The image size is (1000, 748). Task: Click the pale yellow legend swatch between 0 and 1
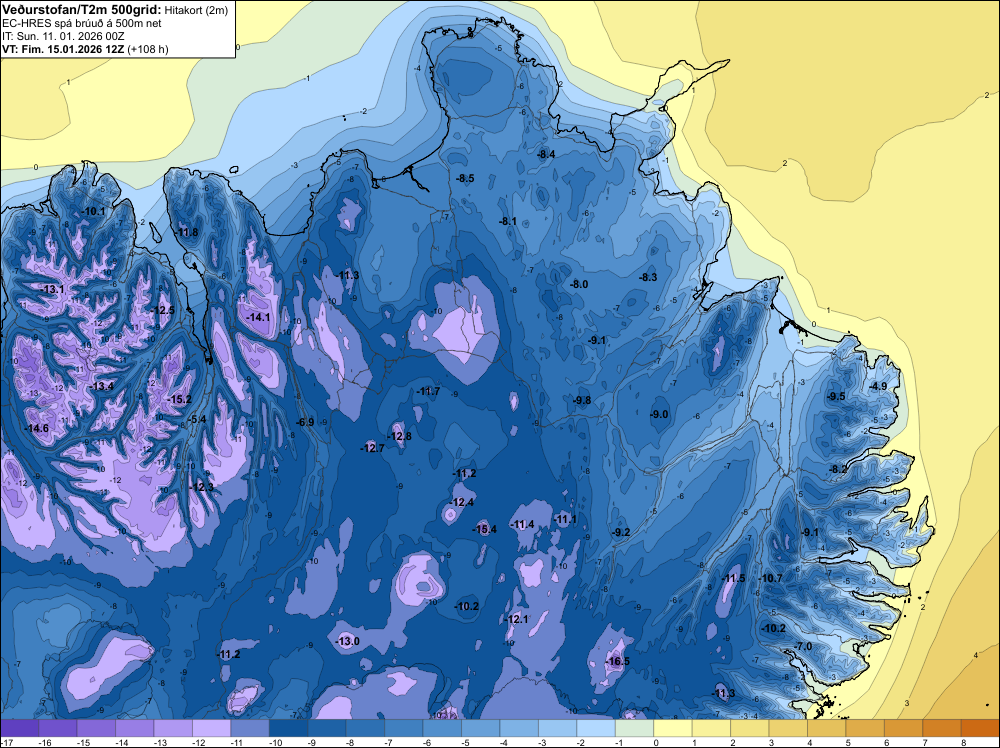coord(673,728)
